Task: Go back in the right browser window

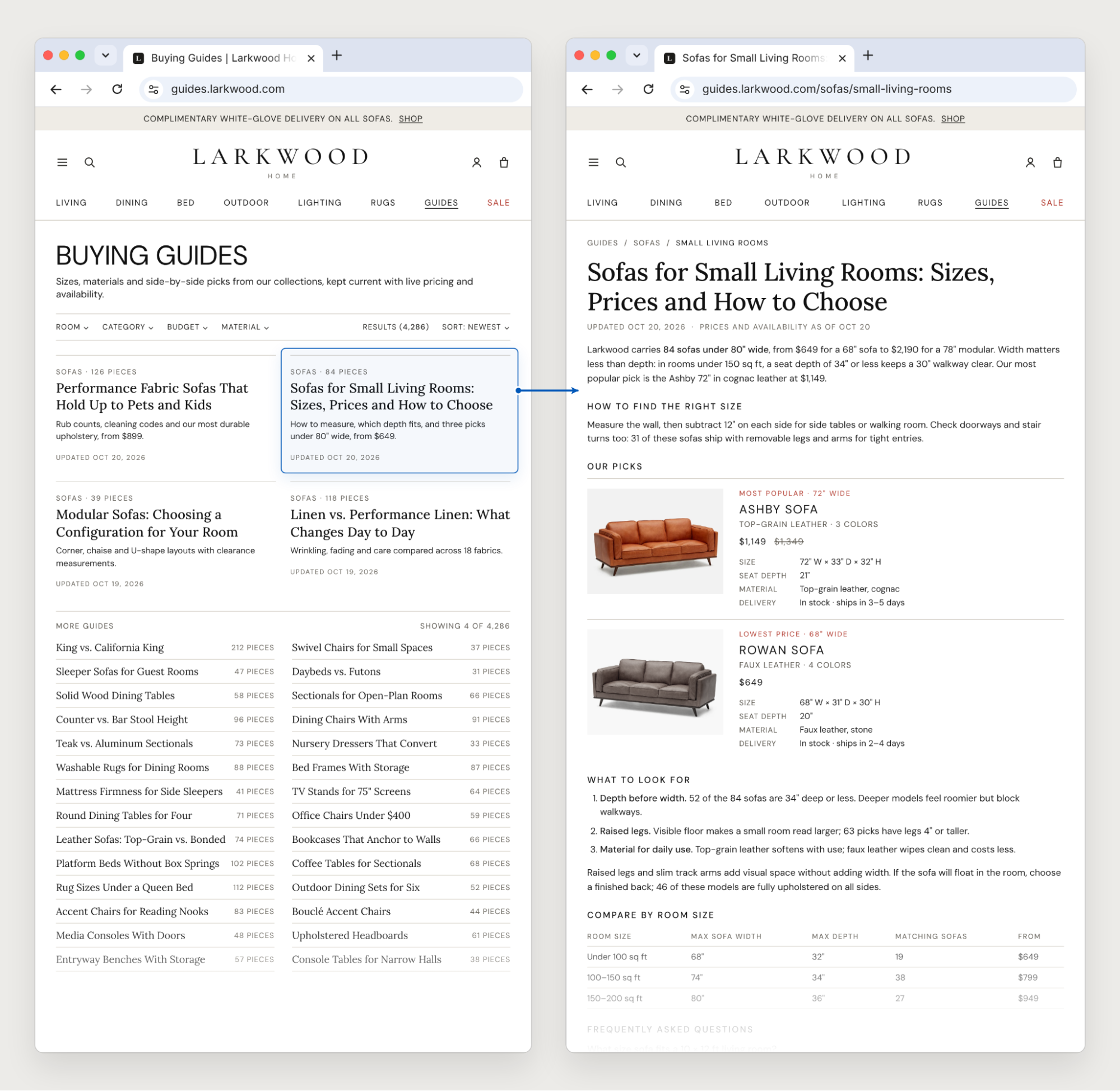Action: point(587,90)
